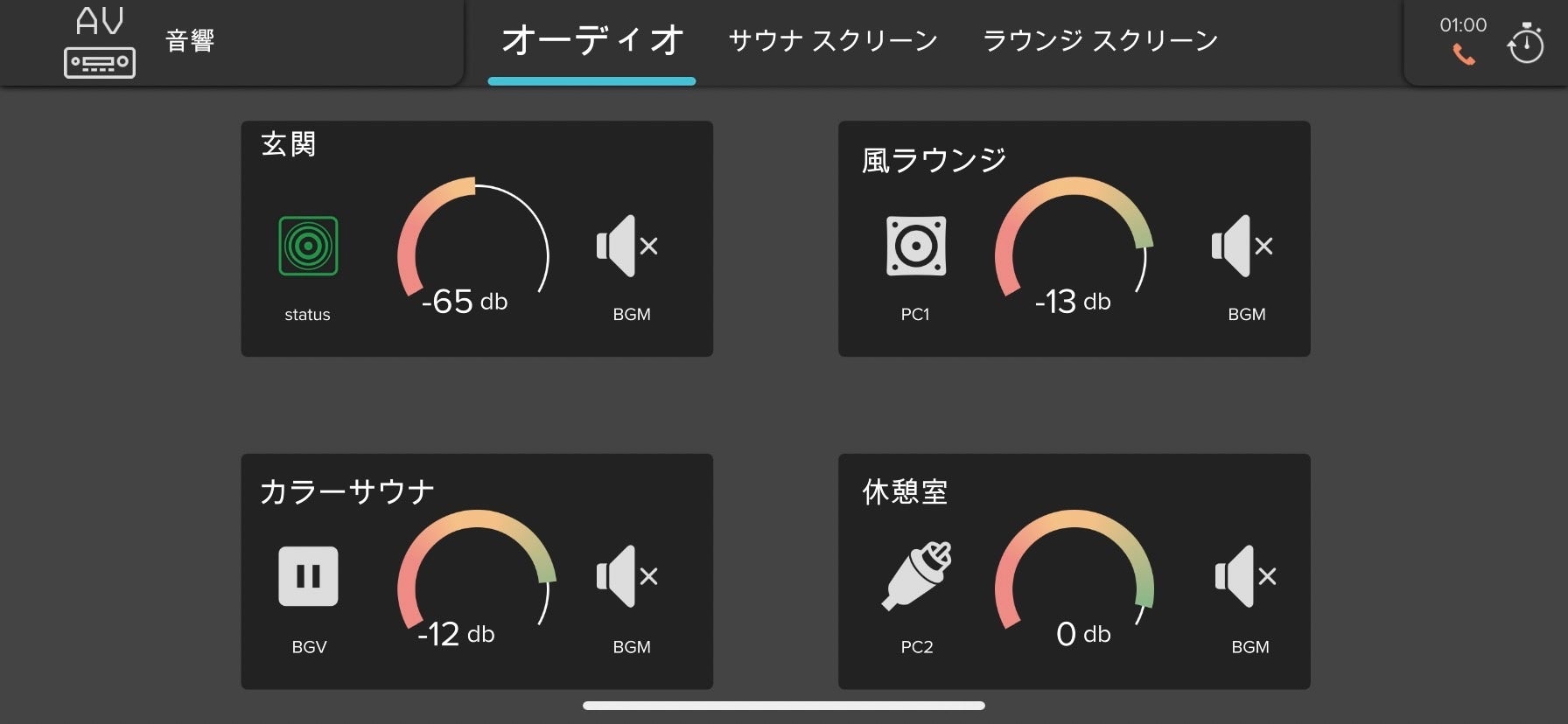
Task: Click the AV receiver icon
Action: 100,43
